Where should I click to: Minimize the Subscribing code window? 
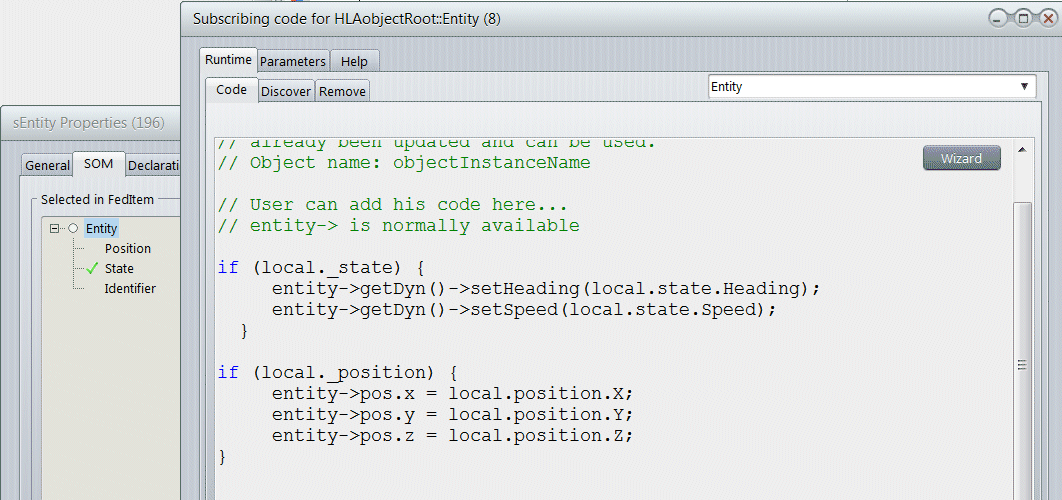point(998,18)
